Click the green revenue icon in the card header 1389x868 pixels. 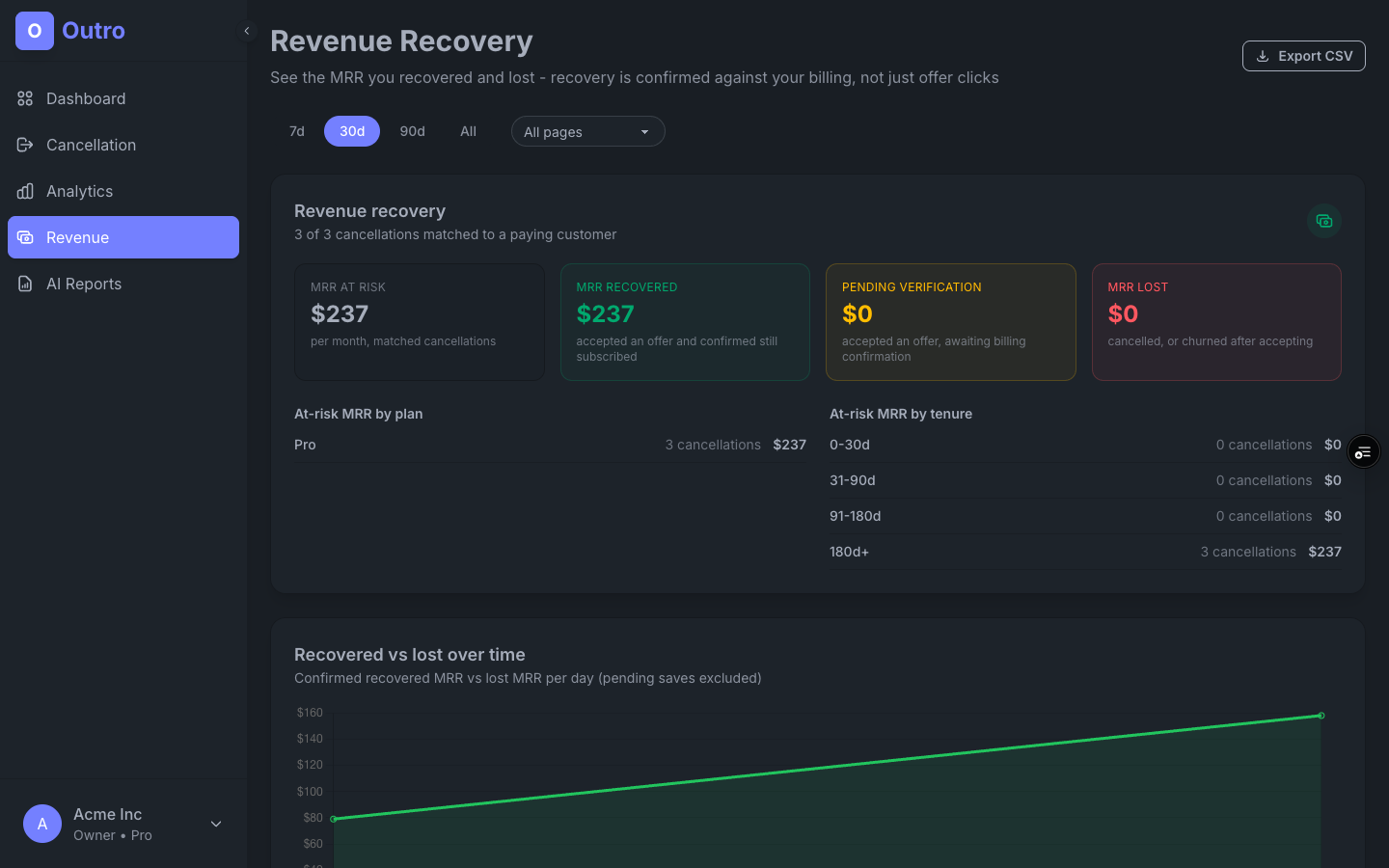click(1324, 221)
